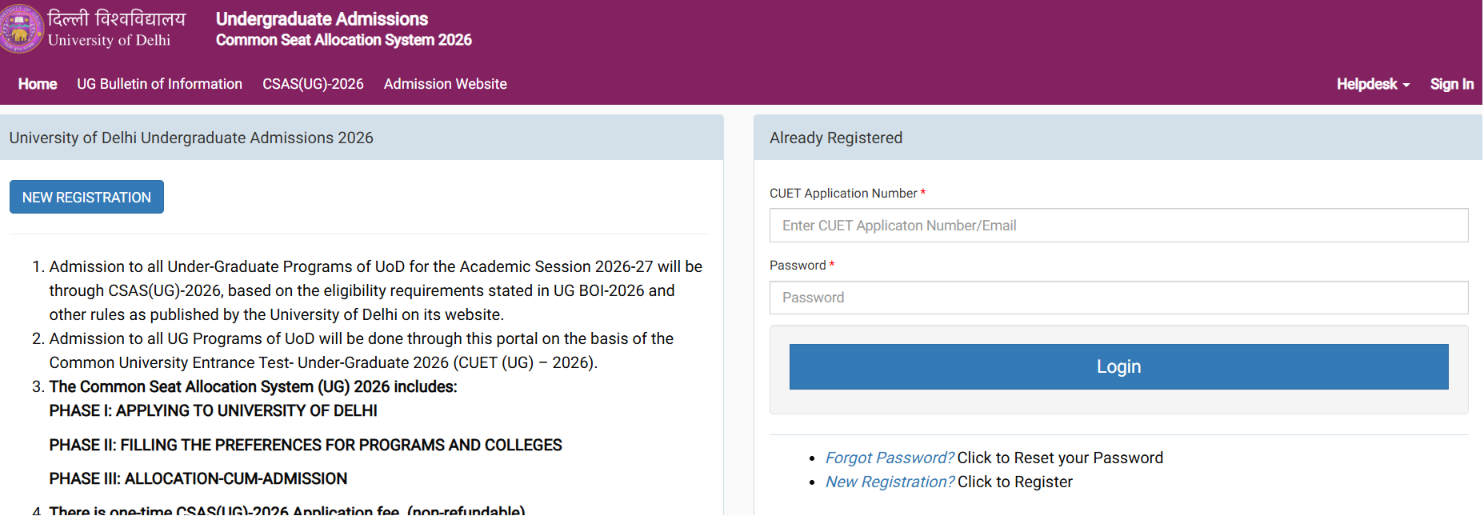1483x516 pixels.
Task: Go to the Home menu item
Action: (38, 84)
